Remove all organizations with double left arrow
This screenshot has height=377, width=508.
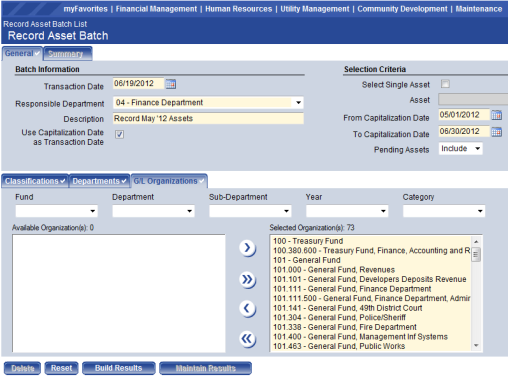[247, 339]
